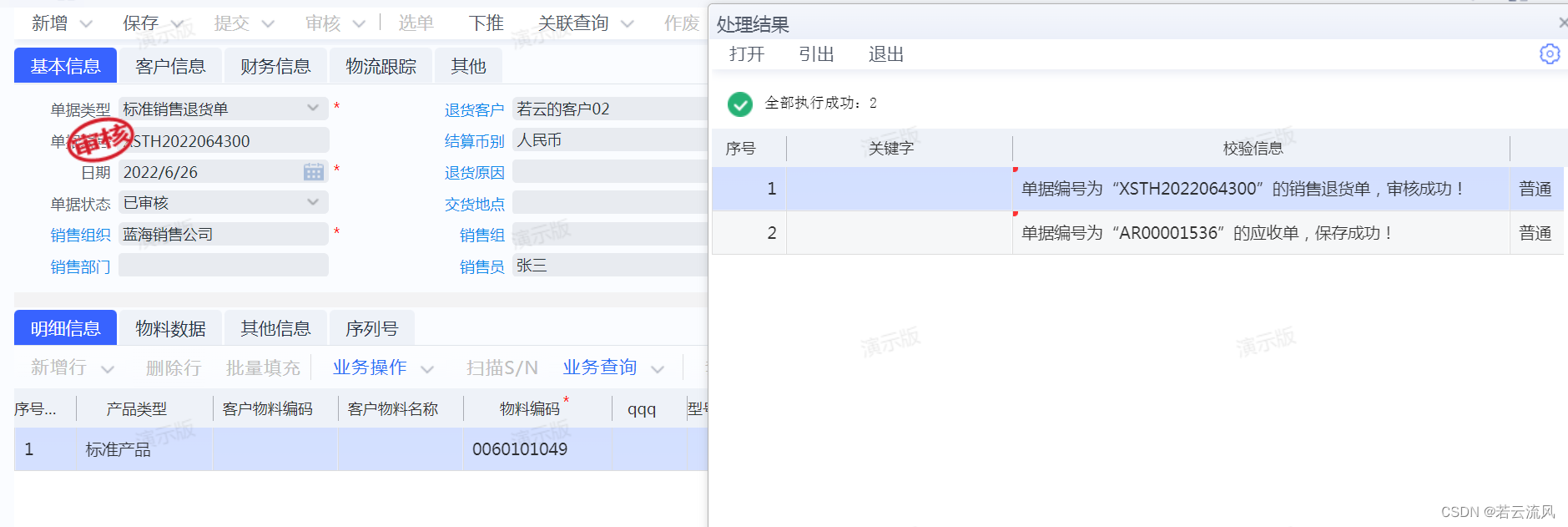This screenshot has height=527, width=1568.
Task: Switch to the 物料数据 tab
Action: coord(170,328)
